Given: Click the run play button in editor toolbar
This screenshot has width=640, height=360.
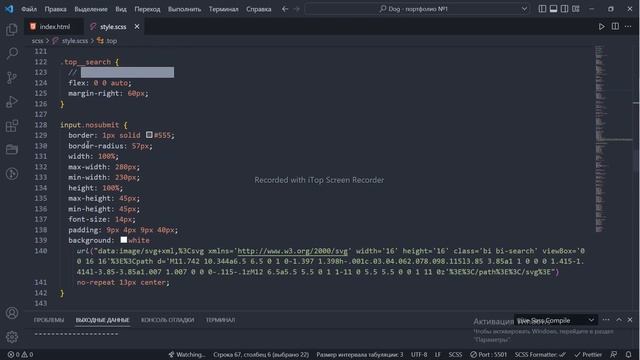Looking at the screenshot, I should [x=602, y=27].
